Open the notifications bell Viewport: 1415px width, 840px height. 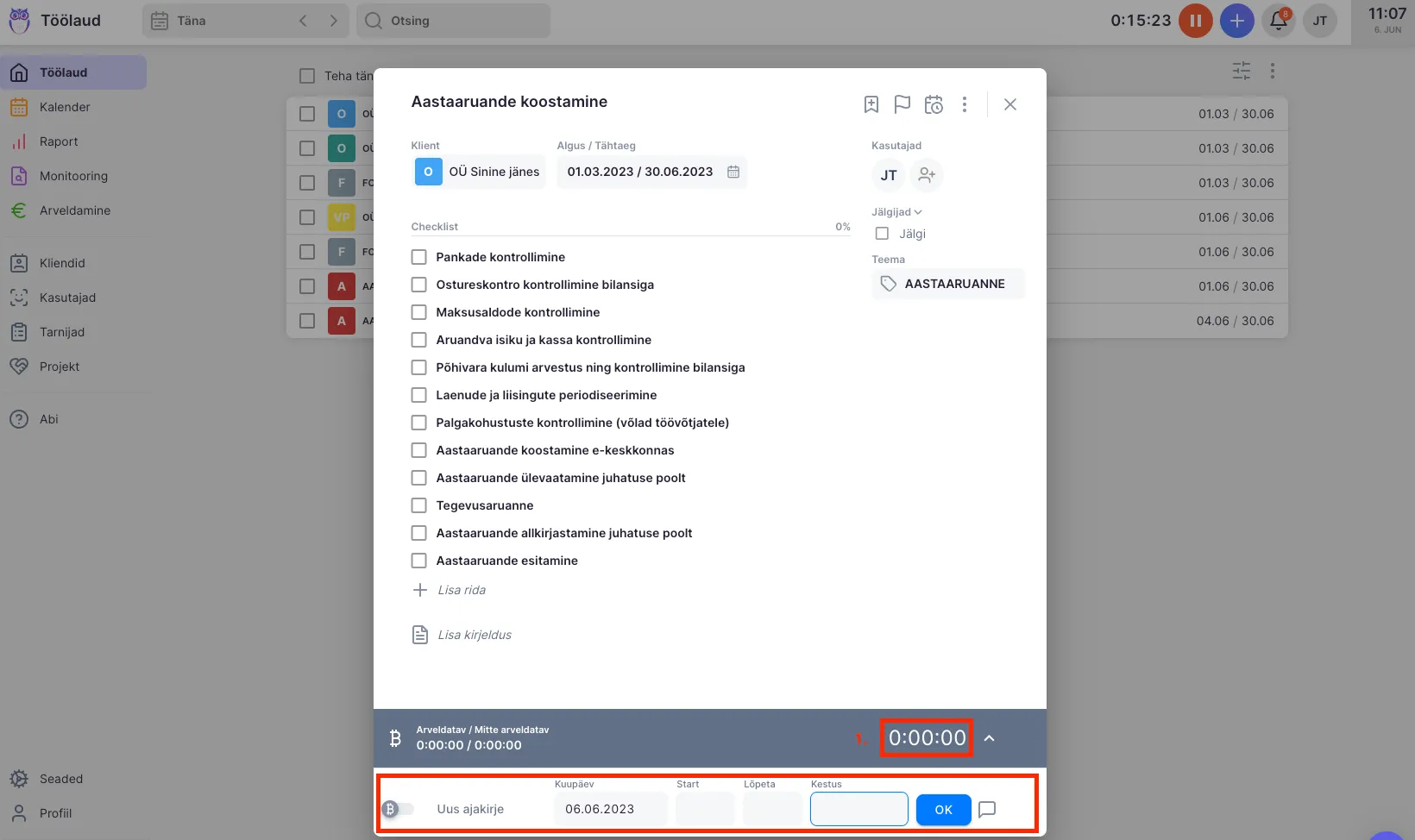[1278, 21]
